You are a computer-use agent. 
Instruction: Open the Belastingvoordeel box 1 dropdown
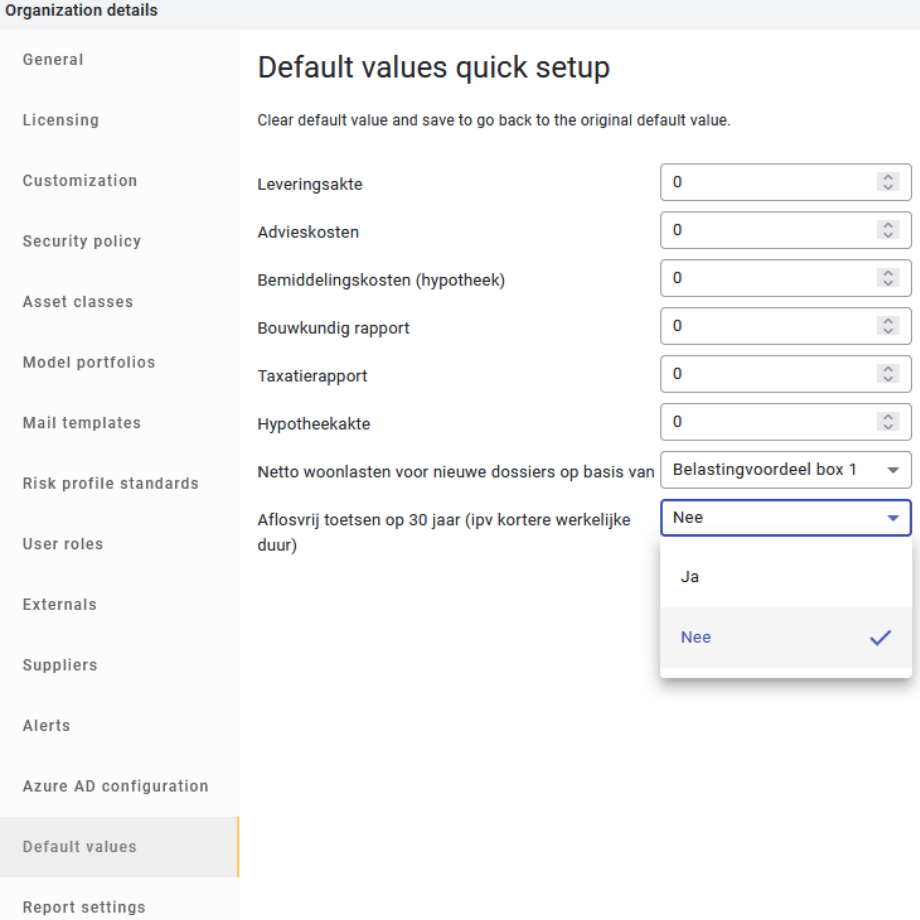coord(786,470)
